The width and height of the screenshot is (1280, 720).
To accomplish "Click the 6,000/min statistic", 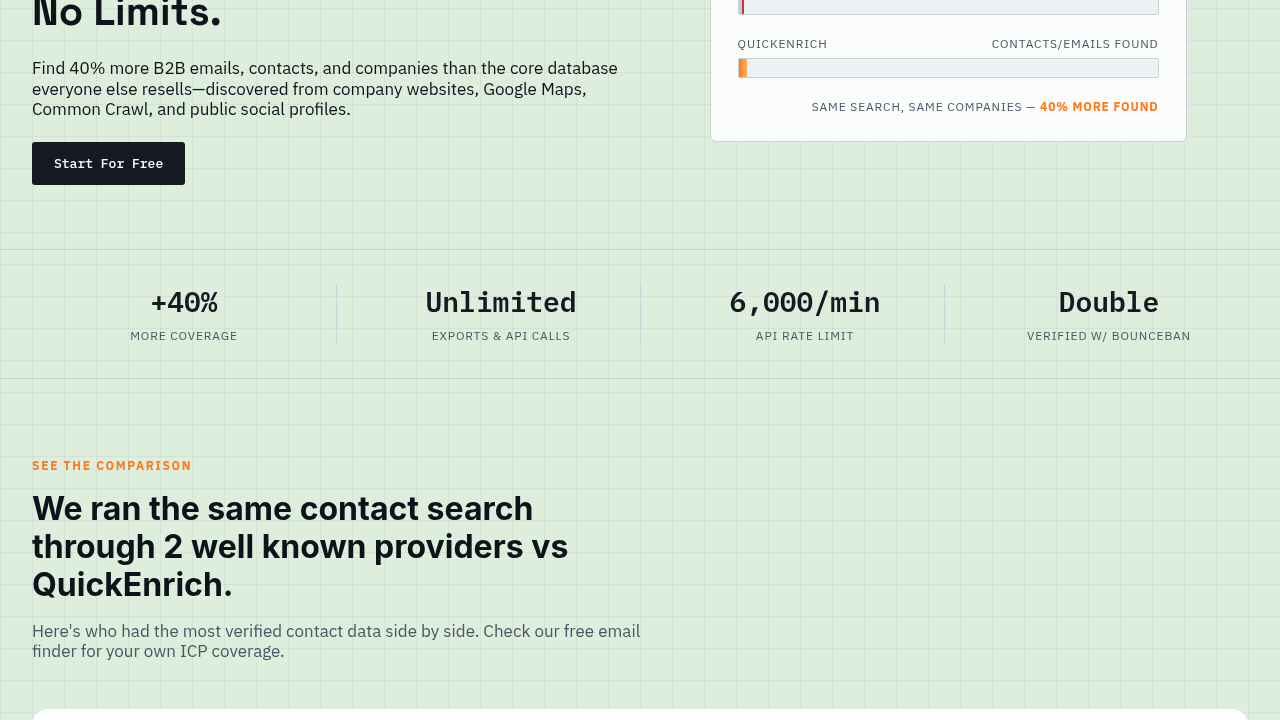I will click(x=805, y=302).
